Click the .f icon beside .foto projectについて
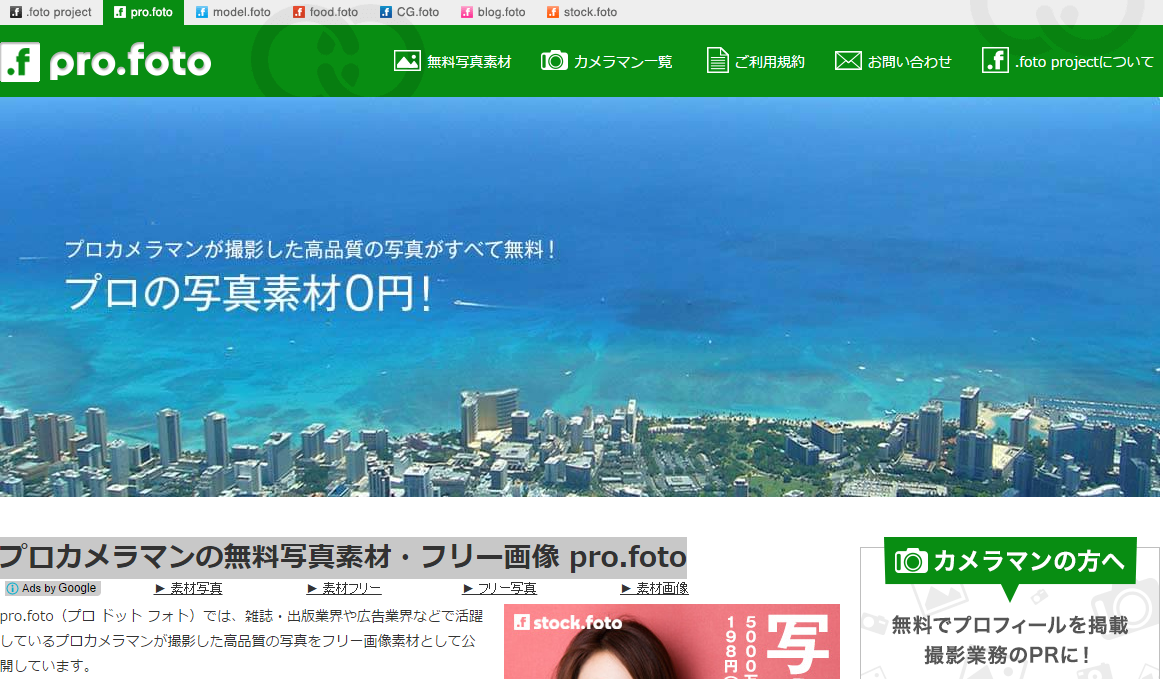Image resolution: width=1163 pixels, height=679 pixels. point(995,61)
